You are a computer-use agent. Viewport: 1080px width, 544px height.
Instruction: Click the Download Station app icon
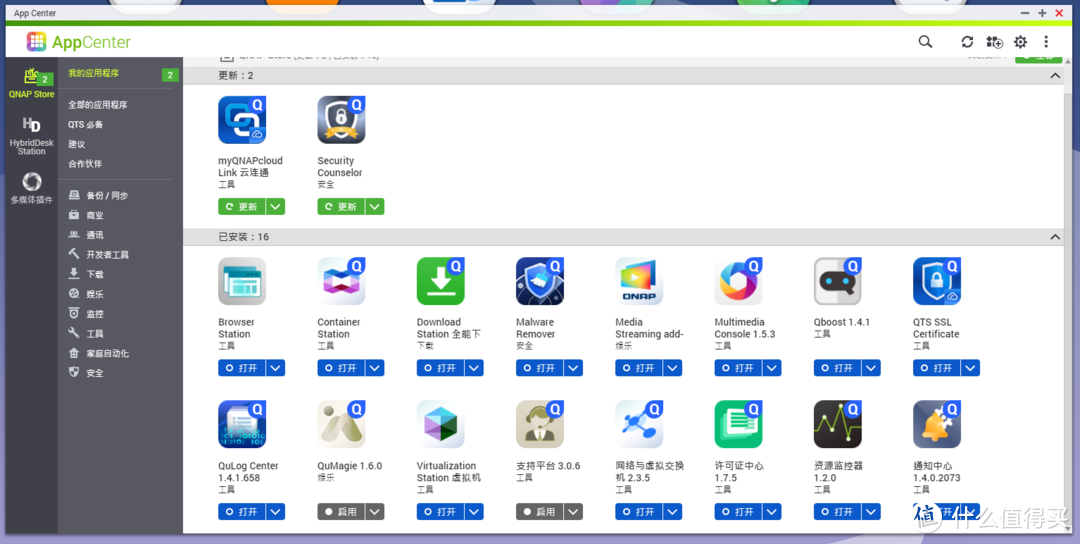(x=440, y=281)
